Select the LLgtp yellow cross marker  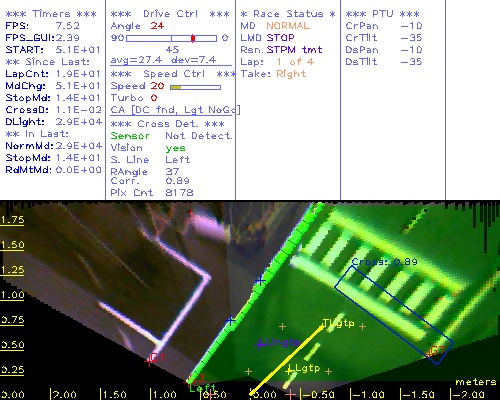(289, 371)
